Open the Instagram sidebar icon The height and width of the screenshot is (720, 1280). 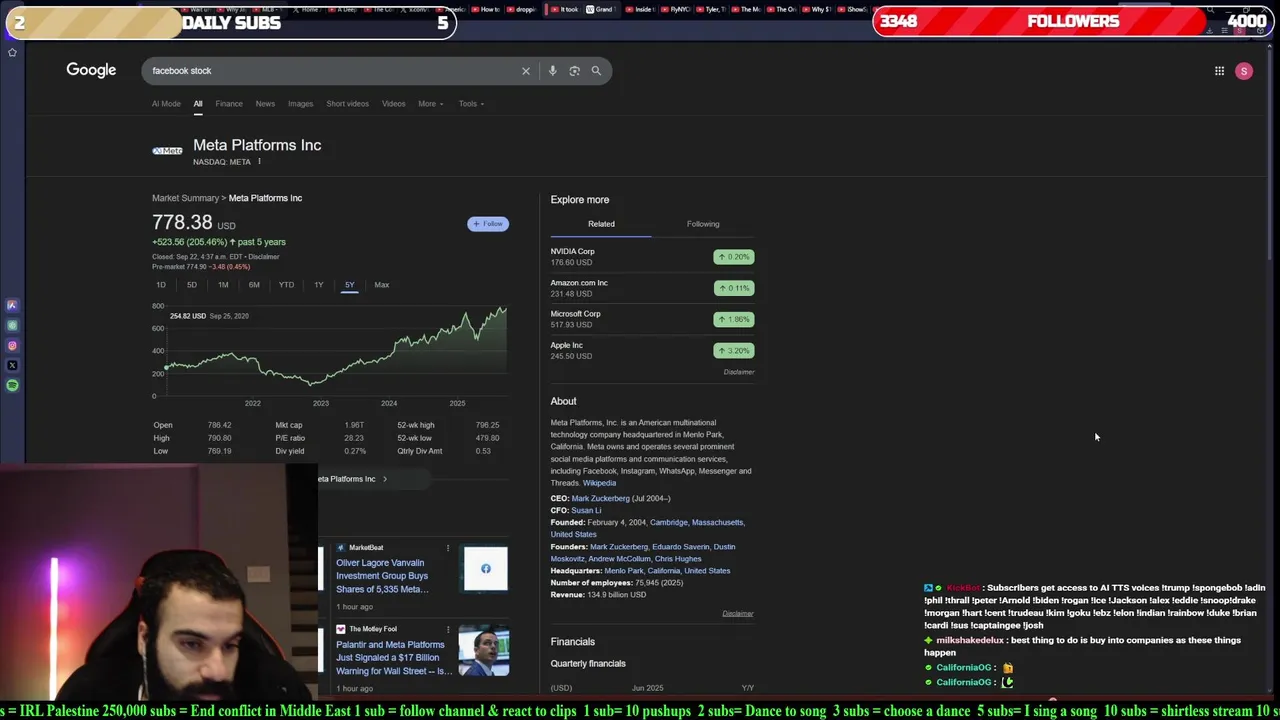pos(12,346)
